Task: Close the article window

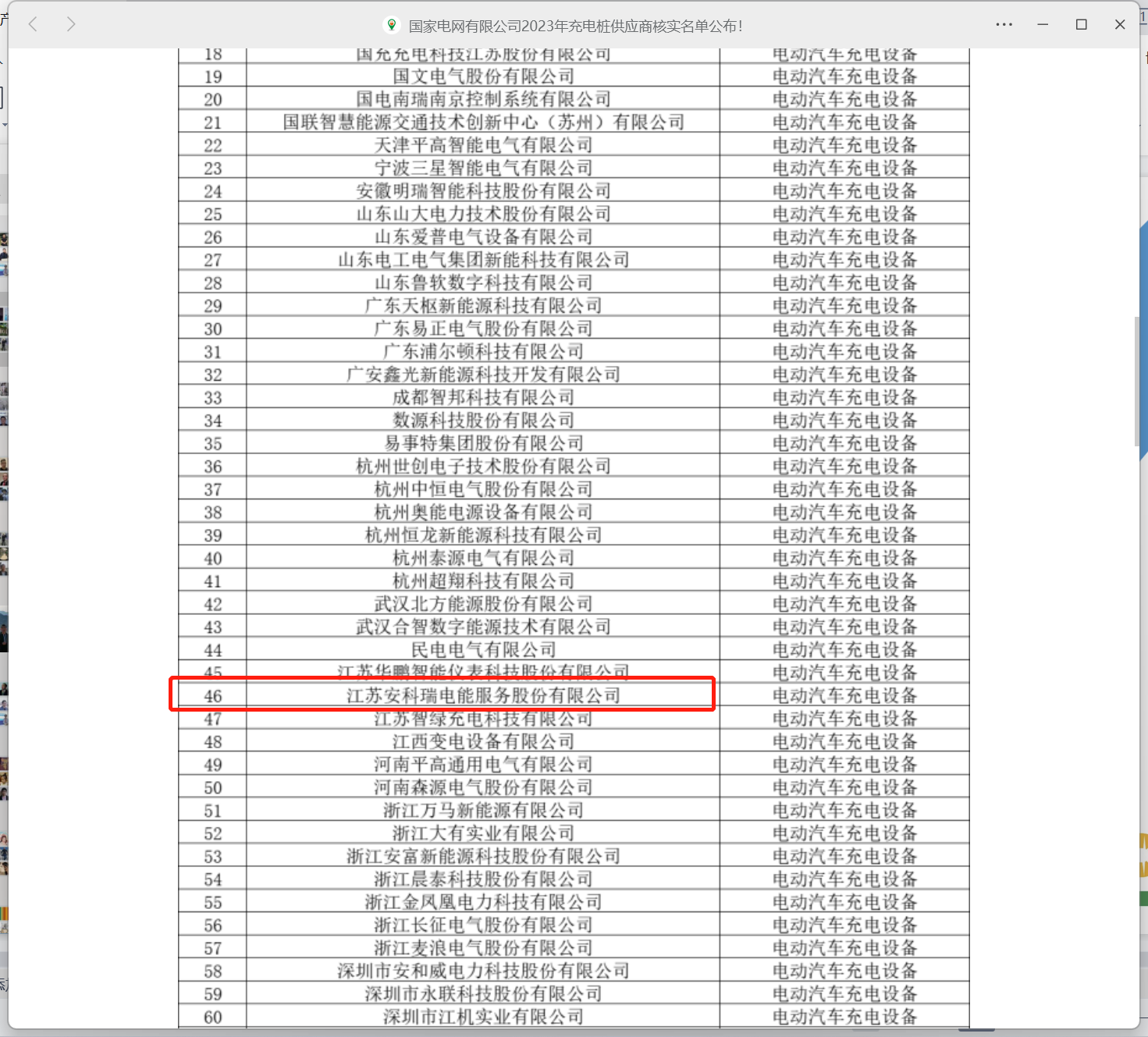Action: click(x=1120, y=24)
